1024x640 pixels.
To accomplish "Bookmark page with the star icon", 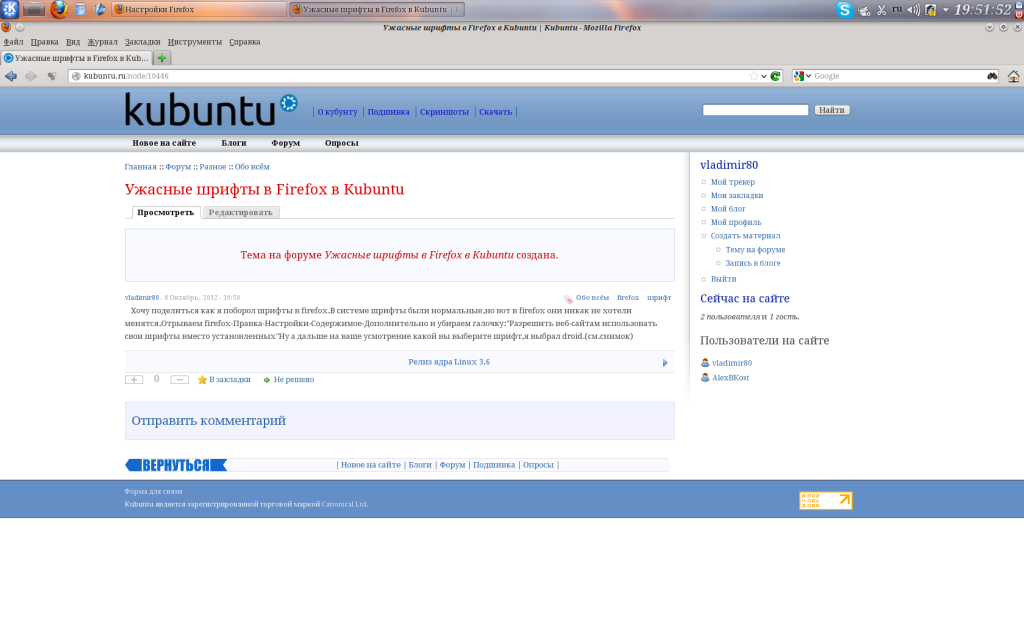I will [x=754, y=76].
